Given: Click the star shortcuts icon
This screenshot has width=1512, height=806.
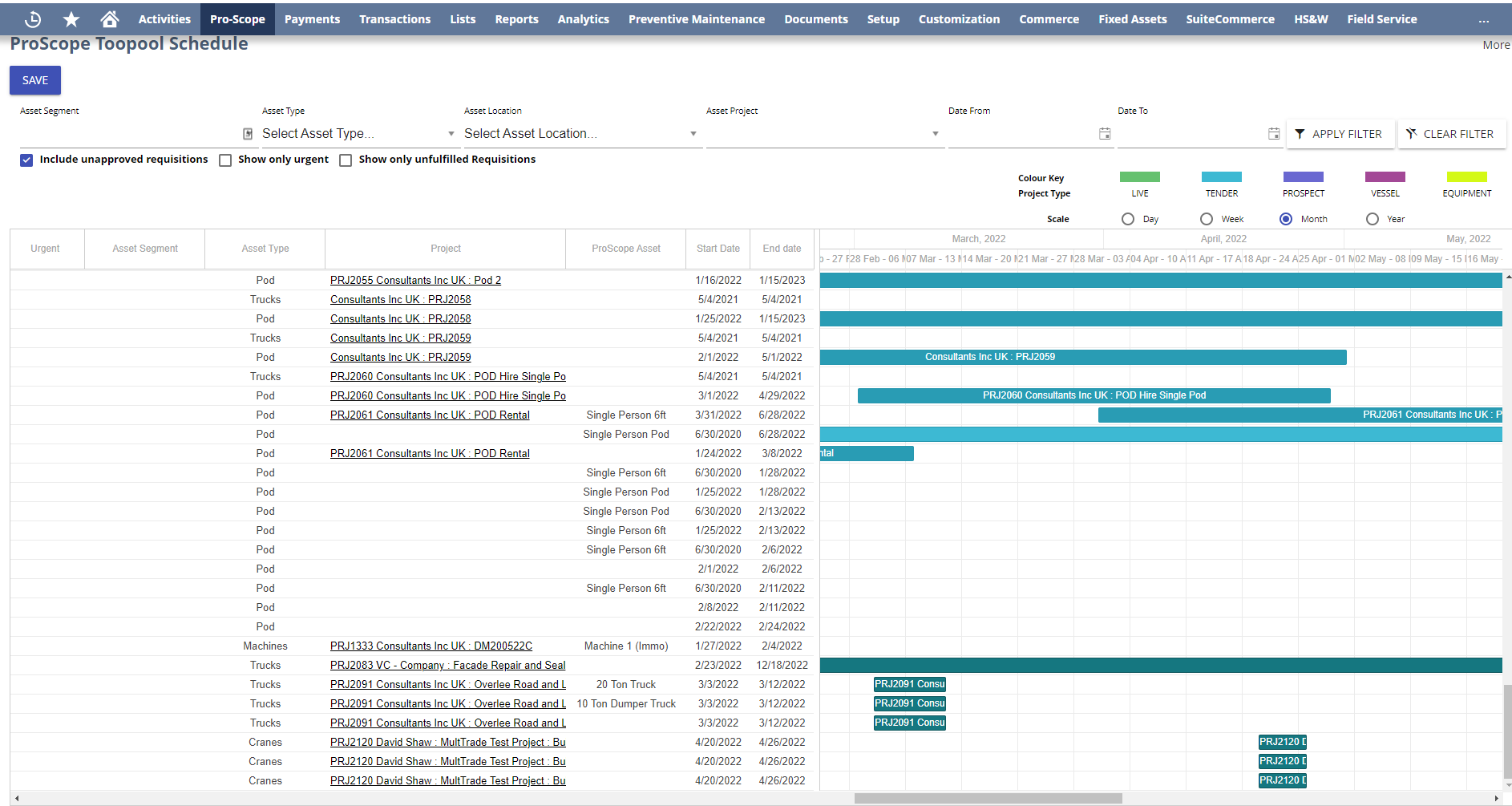Looking at the screenshot, I should pyautogui.click(x=71, y=18).
